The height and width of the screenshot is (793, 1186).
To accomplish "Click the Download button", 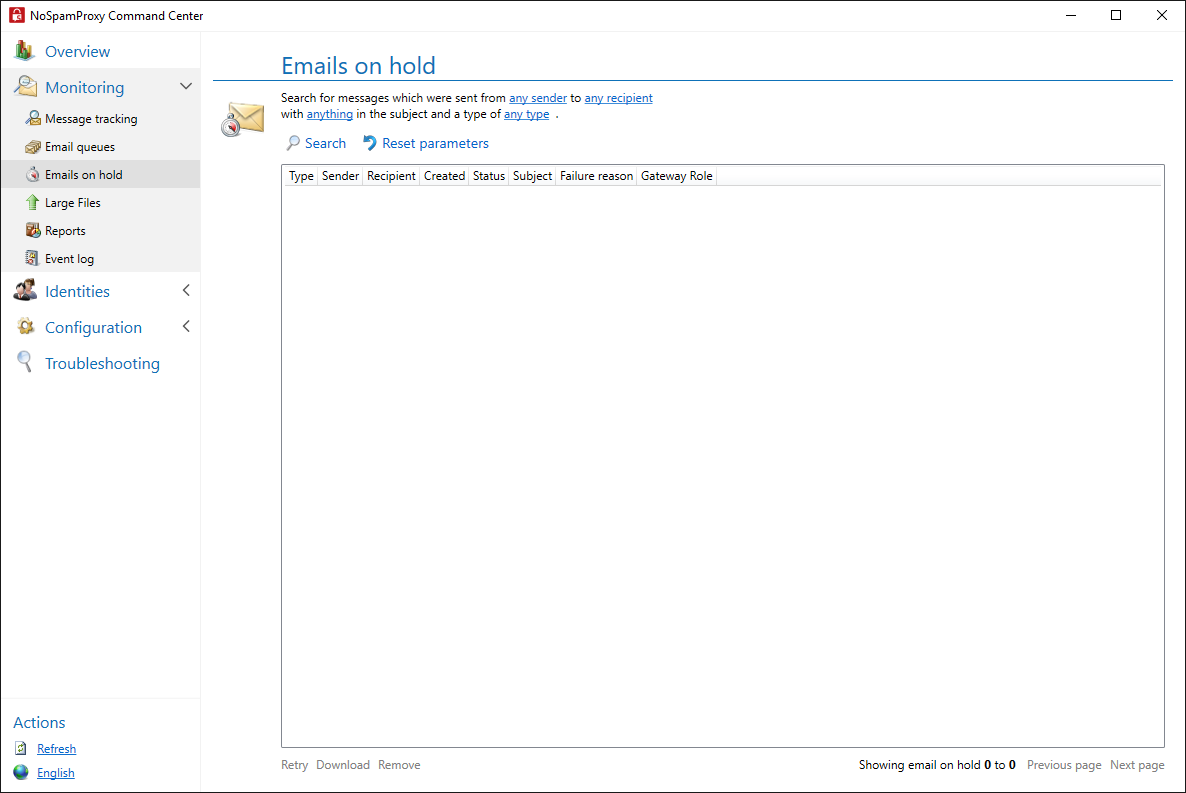I will (x=343, y=765).
